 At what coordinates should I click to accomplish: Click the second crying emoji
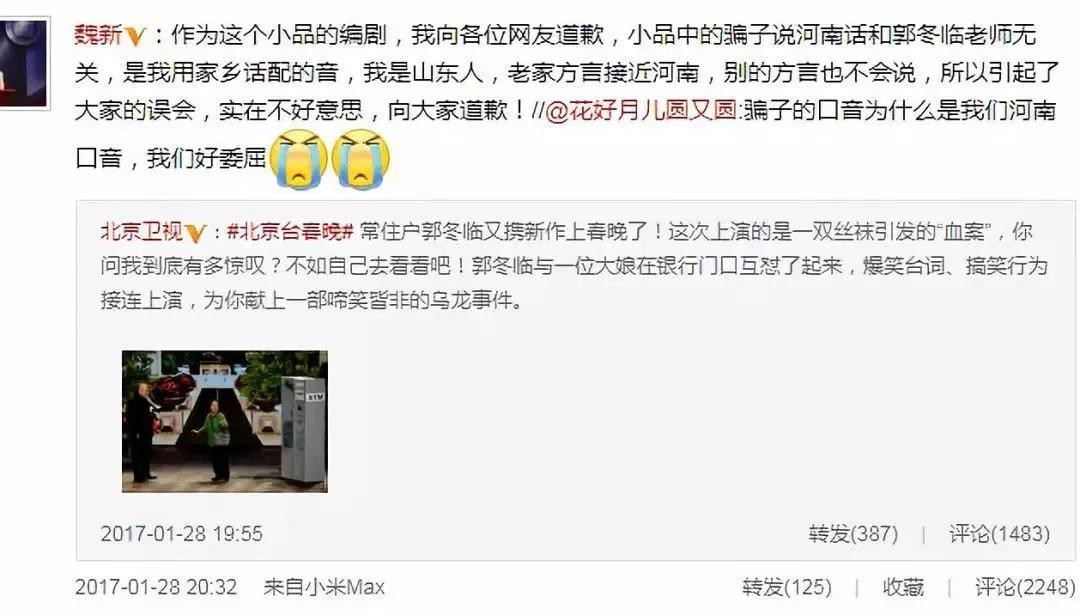pos(361,159)
